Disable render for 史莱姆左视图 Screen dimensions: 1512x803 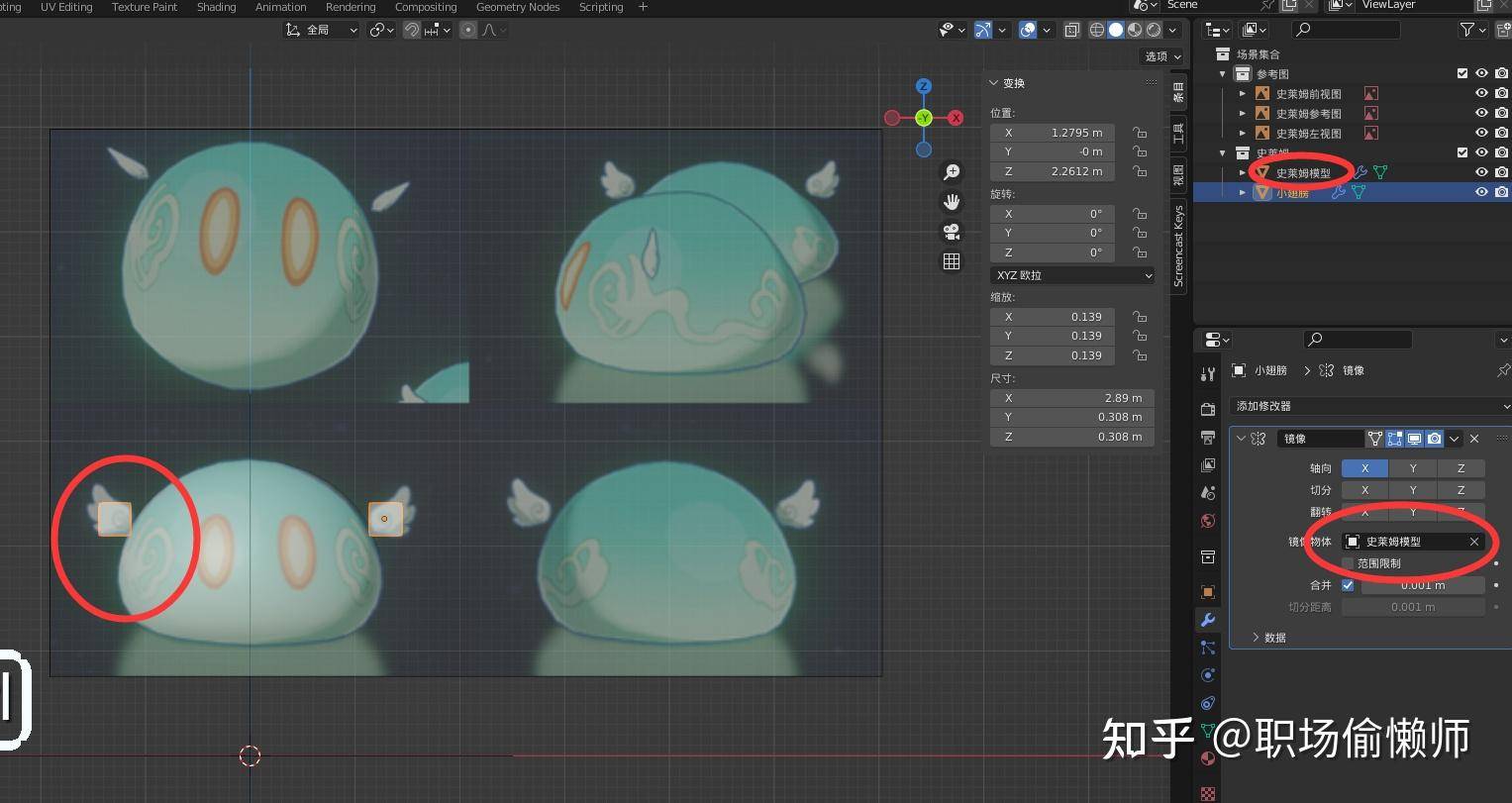point(1502,133)
